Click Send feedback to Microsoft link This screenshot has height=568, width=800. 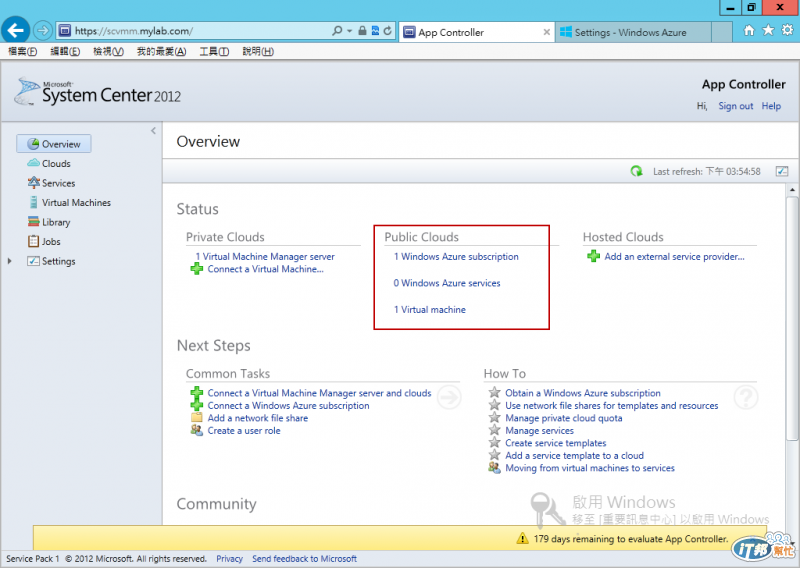(305, 559)
